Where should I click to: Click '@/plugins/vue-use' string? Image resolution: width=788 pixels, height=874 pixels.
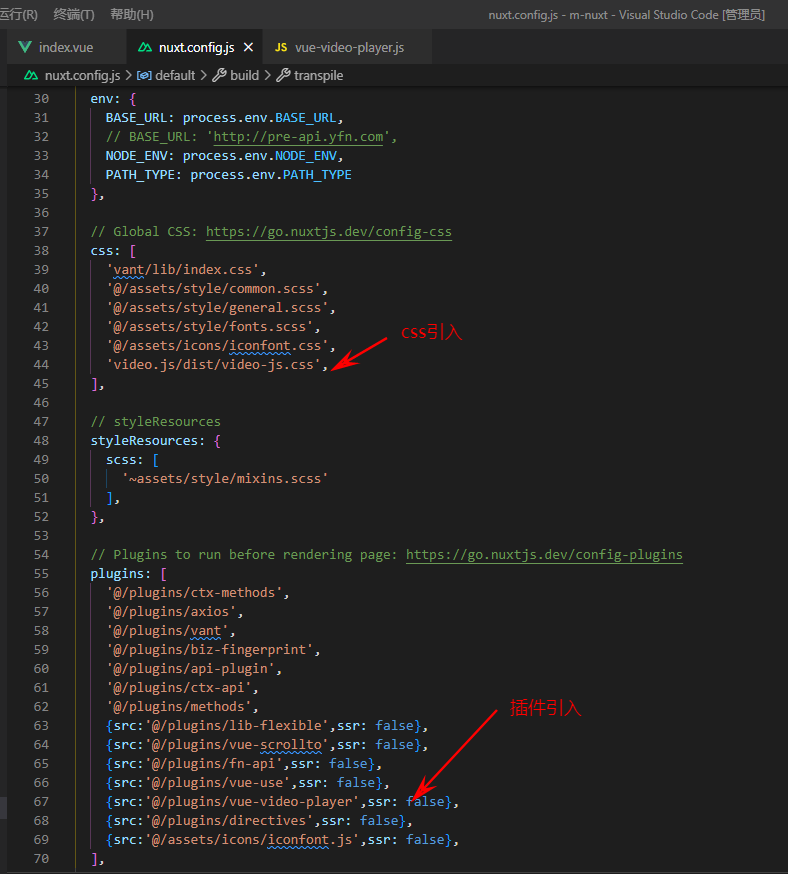coord(218,783)
